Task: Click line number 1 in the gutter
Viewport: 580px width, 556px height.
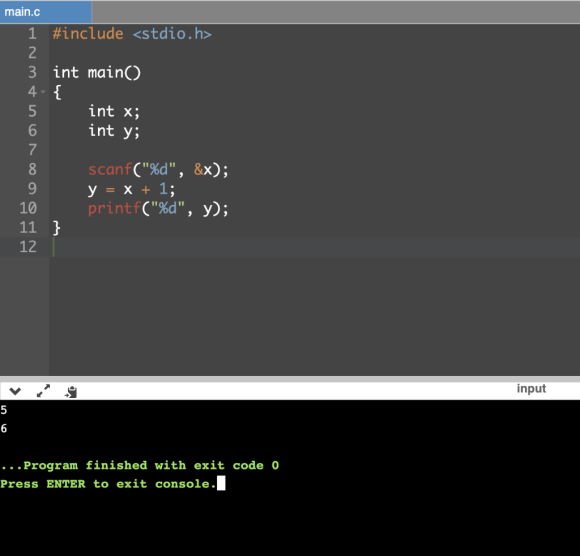Action: pyautogui.click(x=33, y=34)
